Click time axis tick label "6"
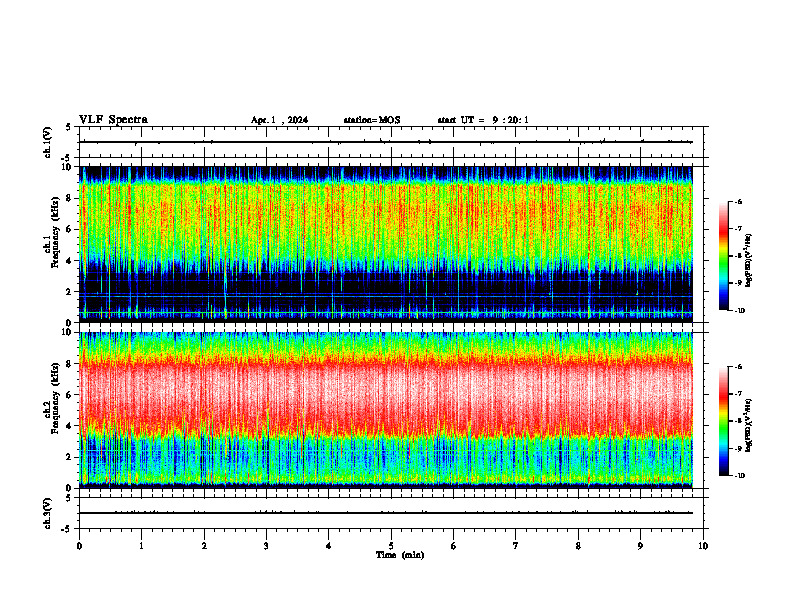The width and height of the screenshot is (792, 612). [x=454, y=546]
